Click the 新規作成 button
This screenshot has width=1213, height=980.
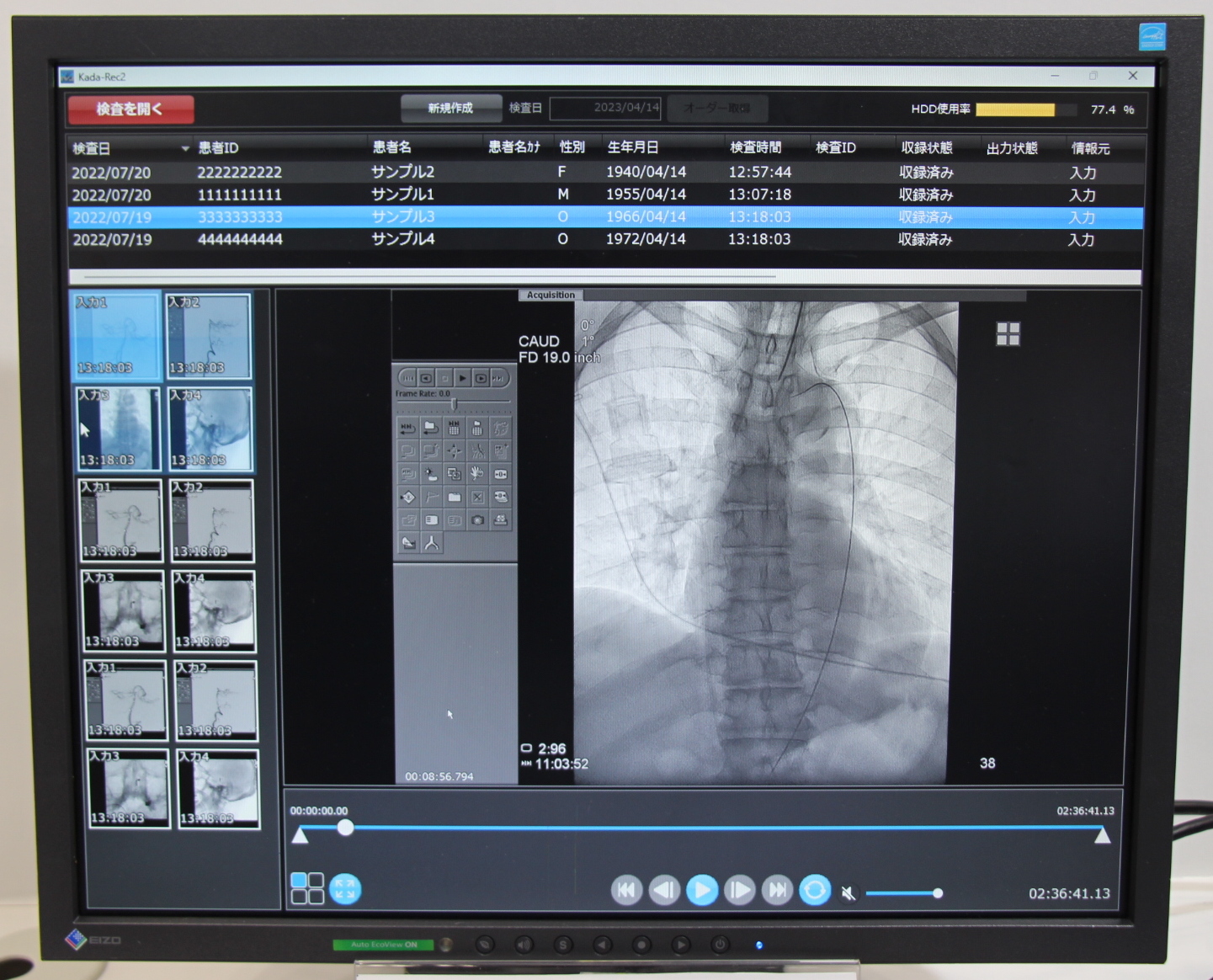click(x=450, y=109)
